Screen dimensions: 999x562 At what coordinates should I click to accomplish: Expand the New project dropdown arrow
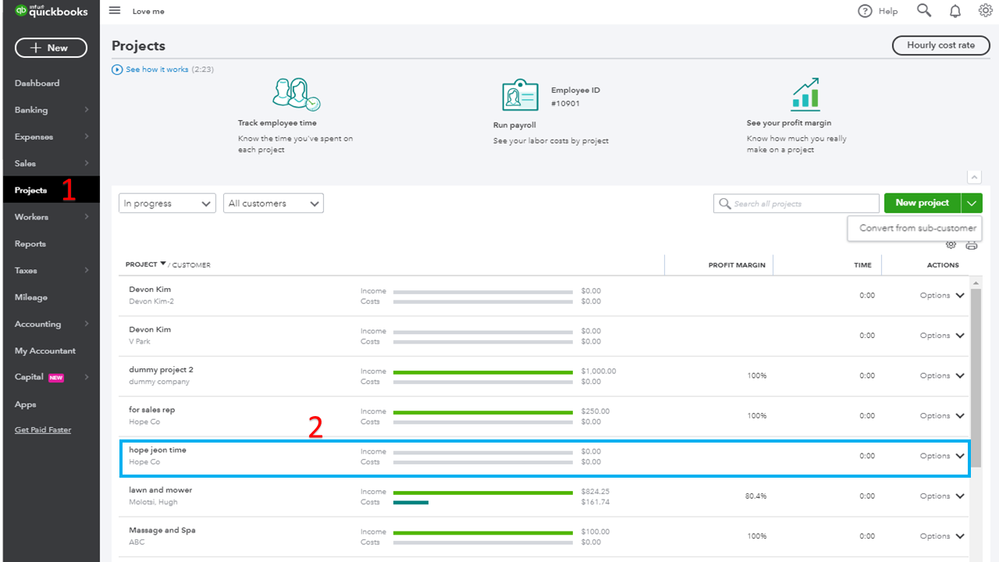pyautogui.click(x=972, y=203)
